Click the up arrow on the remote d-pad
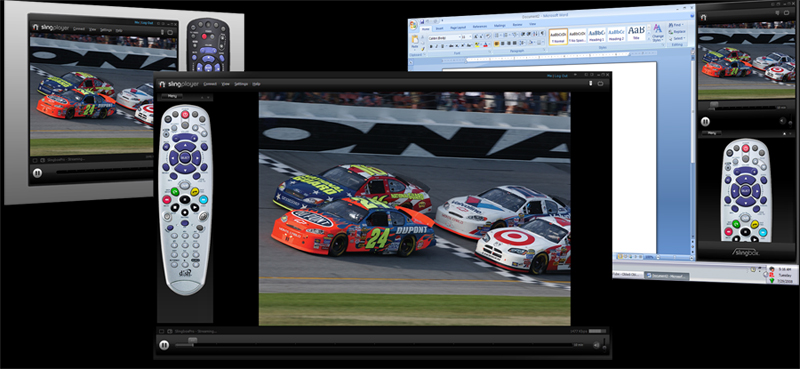Screen dimensions: 800x369 [185, 146]
